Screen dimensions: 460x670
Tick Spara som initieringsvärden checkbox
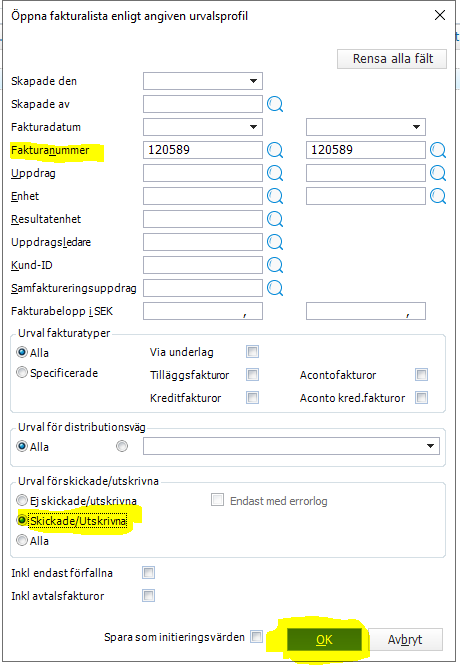coord(256,637)
